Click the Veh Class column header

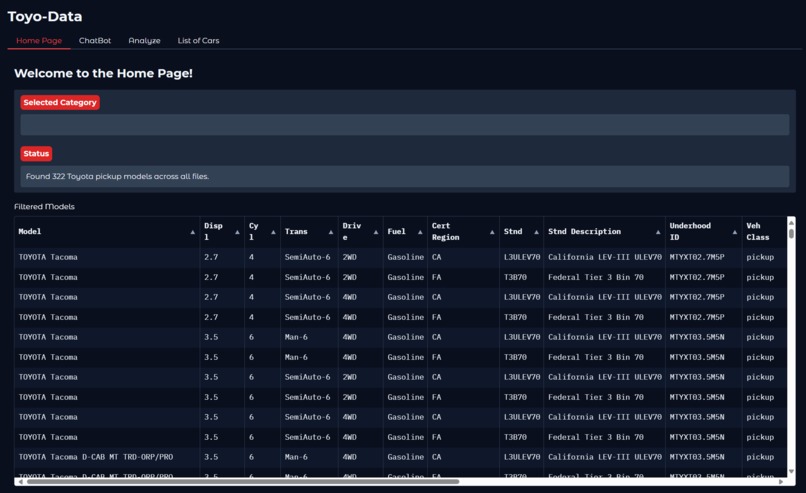pyautogui.click(x=764, y=232)
